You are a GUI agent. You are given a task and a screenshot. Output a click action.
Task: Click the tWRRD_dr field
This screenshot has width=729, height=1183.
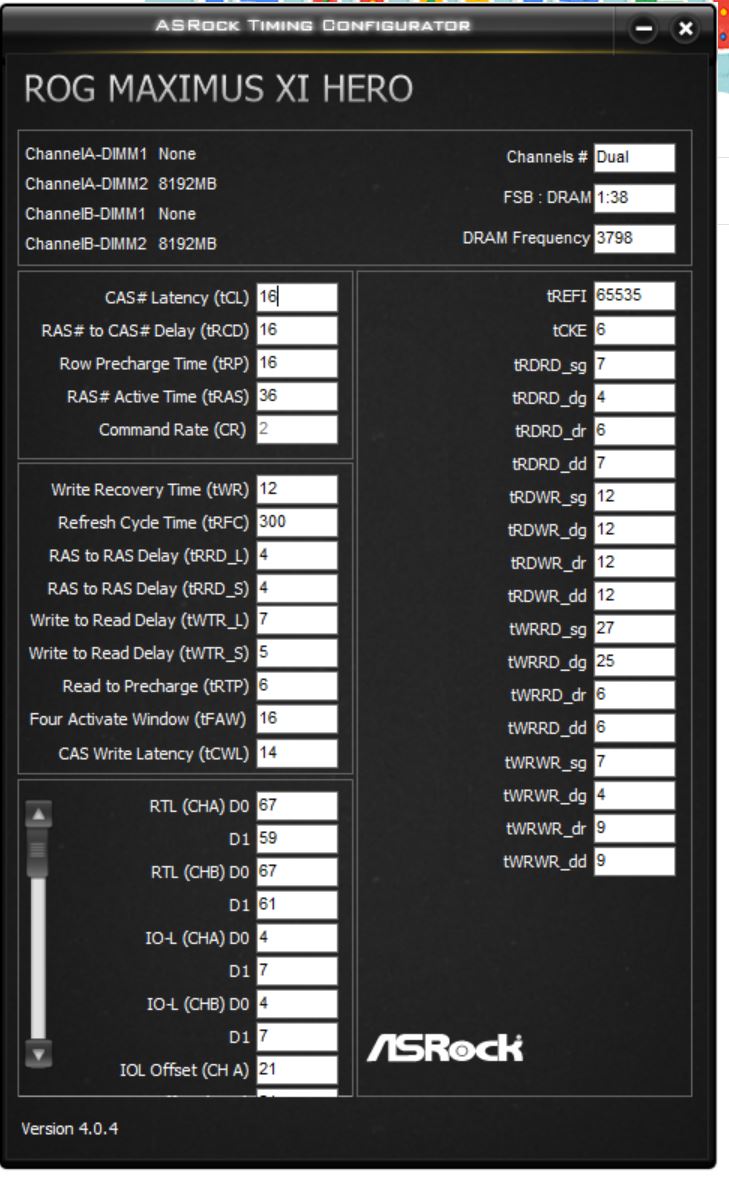pos(634,696)
